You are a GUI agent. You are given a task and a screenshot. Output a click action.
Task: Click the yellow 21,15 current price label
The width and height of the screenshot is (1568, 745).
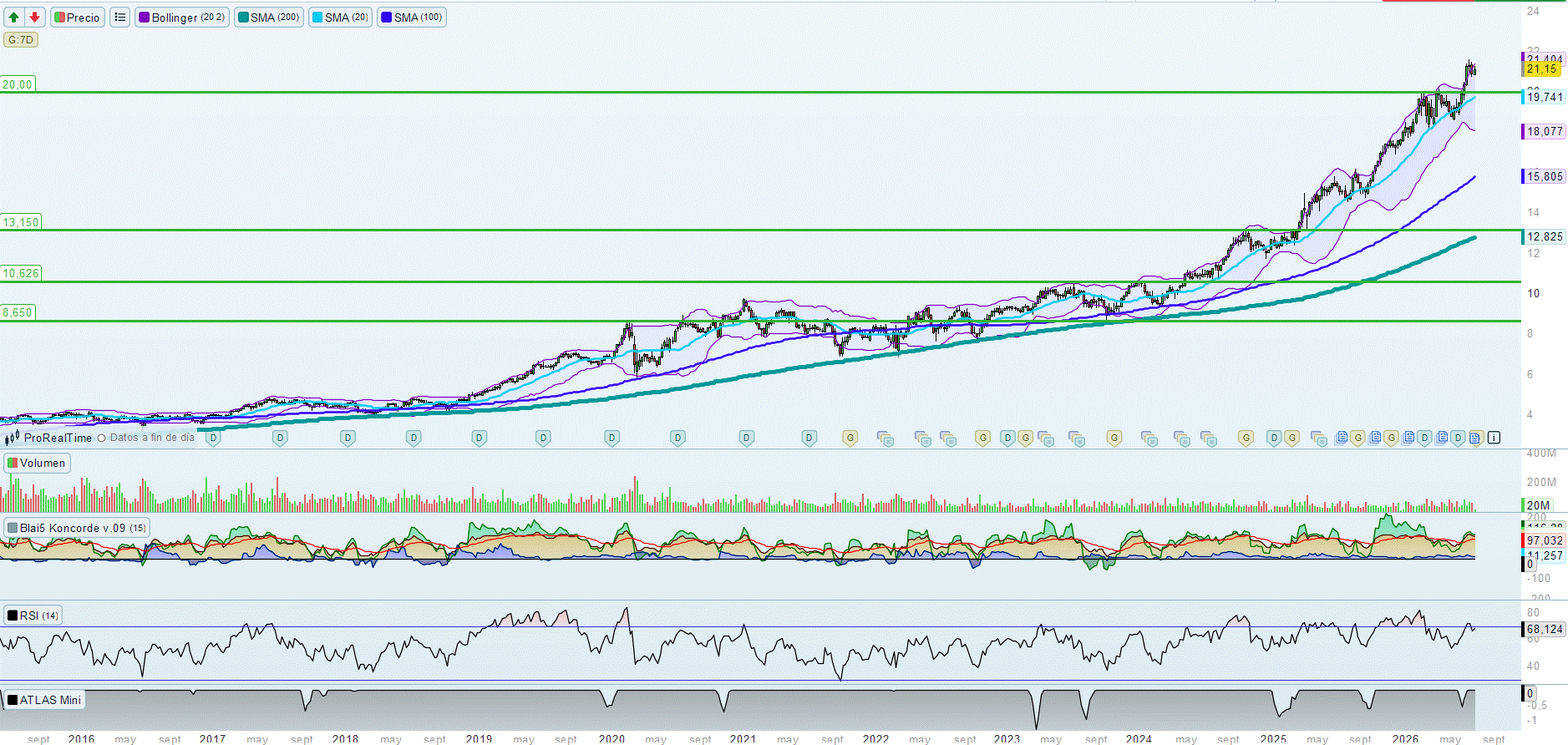click(x=1542, y=69)
